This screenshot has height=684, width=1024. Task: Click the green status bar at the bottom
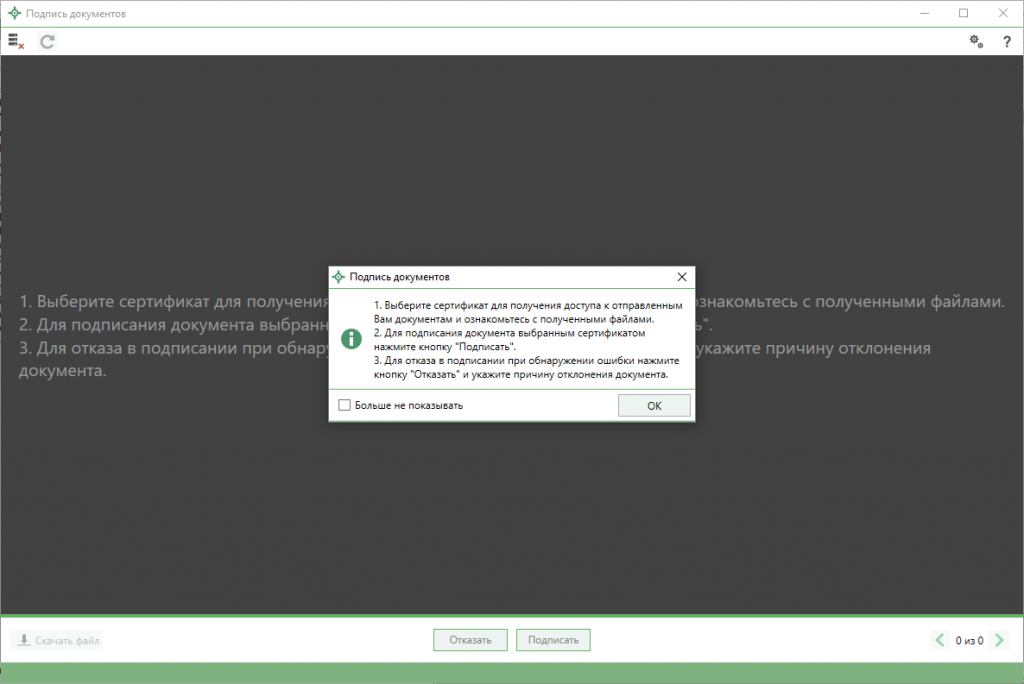pos(512,673)
